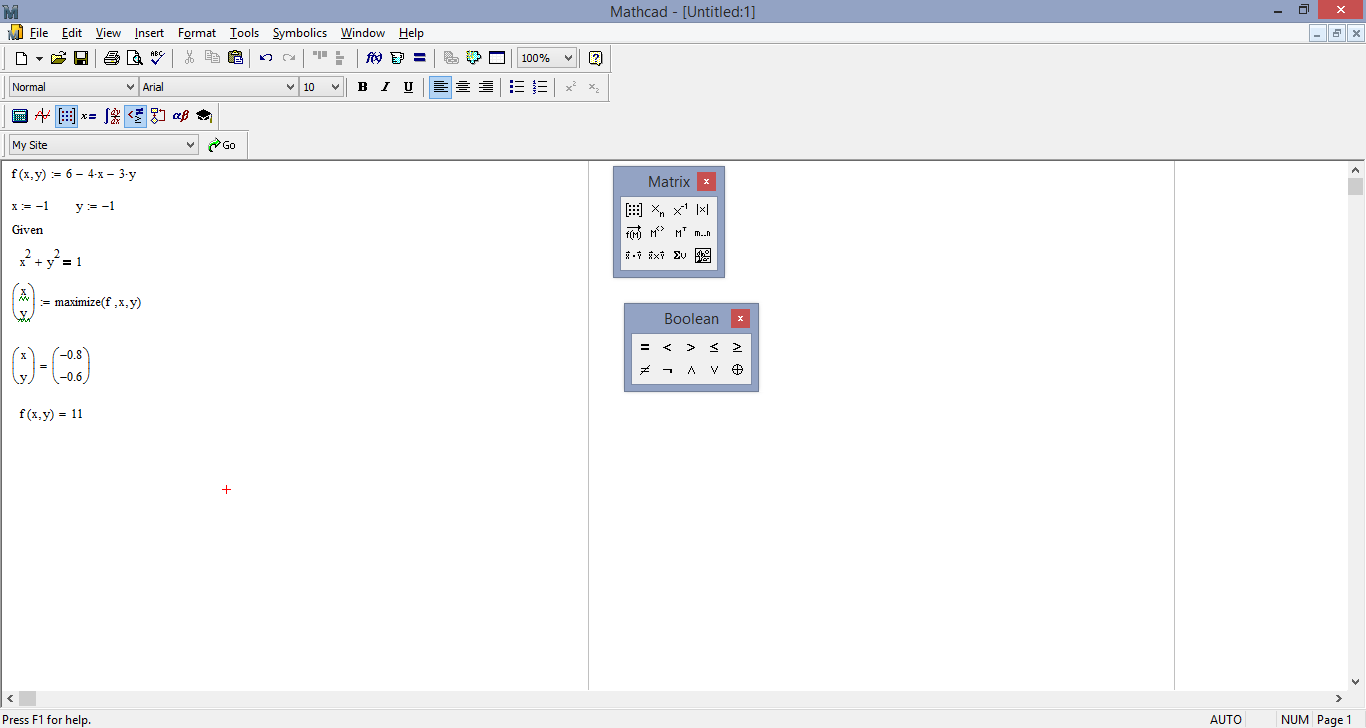Insert a unit with the measuring cup icon

pos(397,58)
